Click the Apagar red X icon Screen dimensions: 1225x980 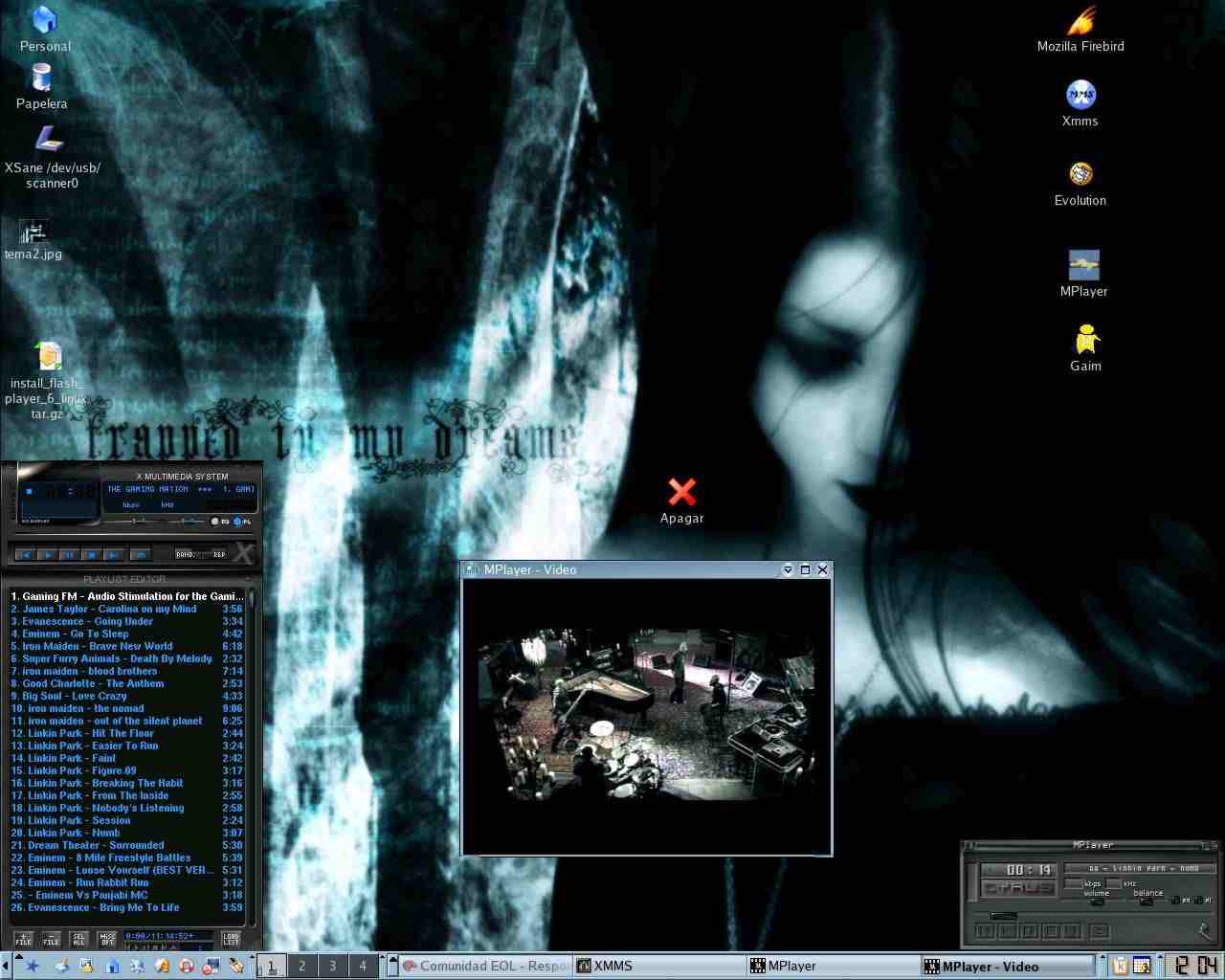coord(681,493)
